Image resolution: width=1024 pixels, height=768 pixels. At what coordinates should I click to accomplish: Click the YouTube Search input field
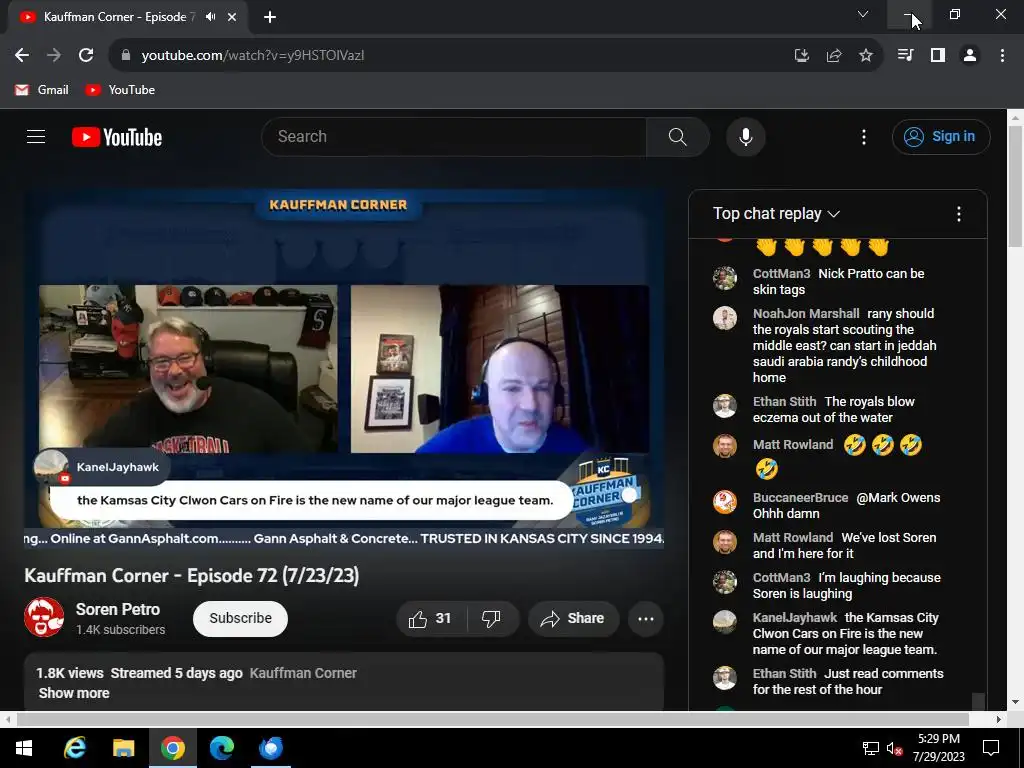(x=454, y=136)
